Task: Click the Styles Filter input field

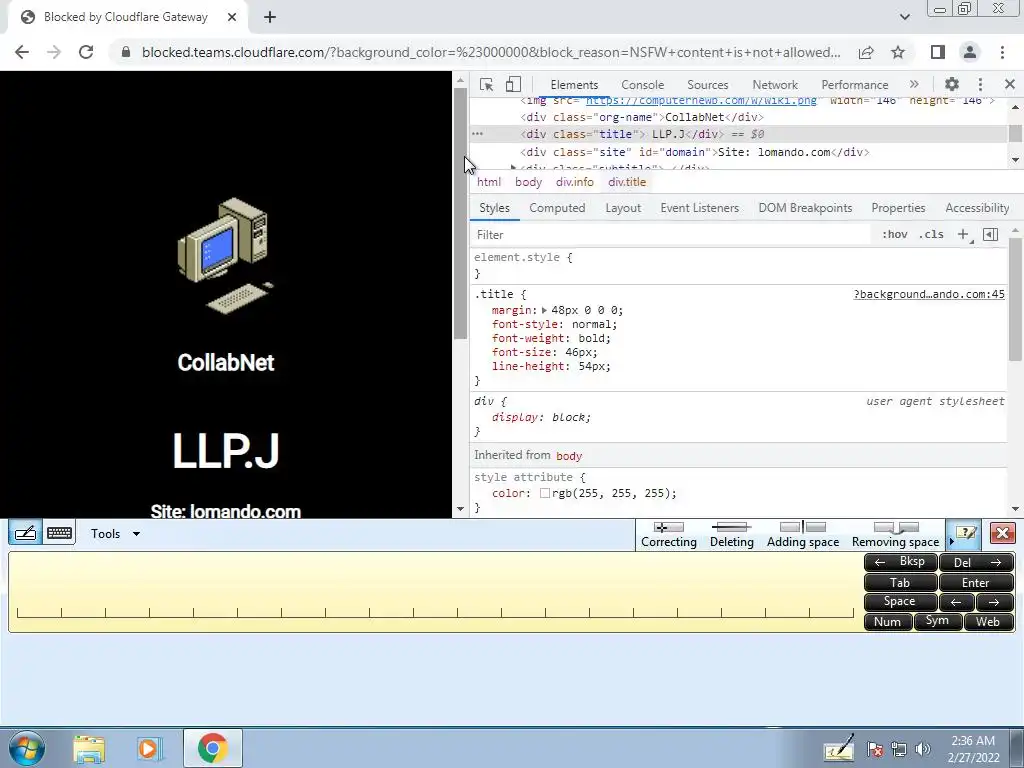Action: pos(671,234)
